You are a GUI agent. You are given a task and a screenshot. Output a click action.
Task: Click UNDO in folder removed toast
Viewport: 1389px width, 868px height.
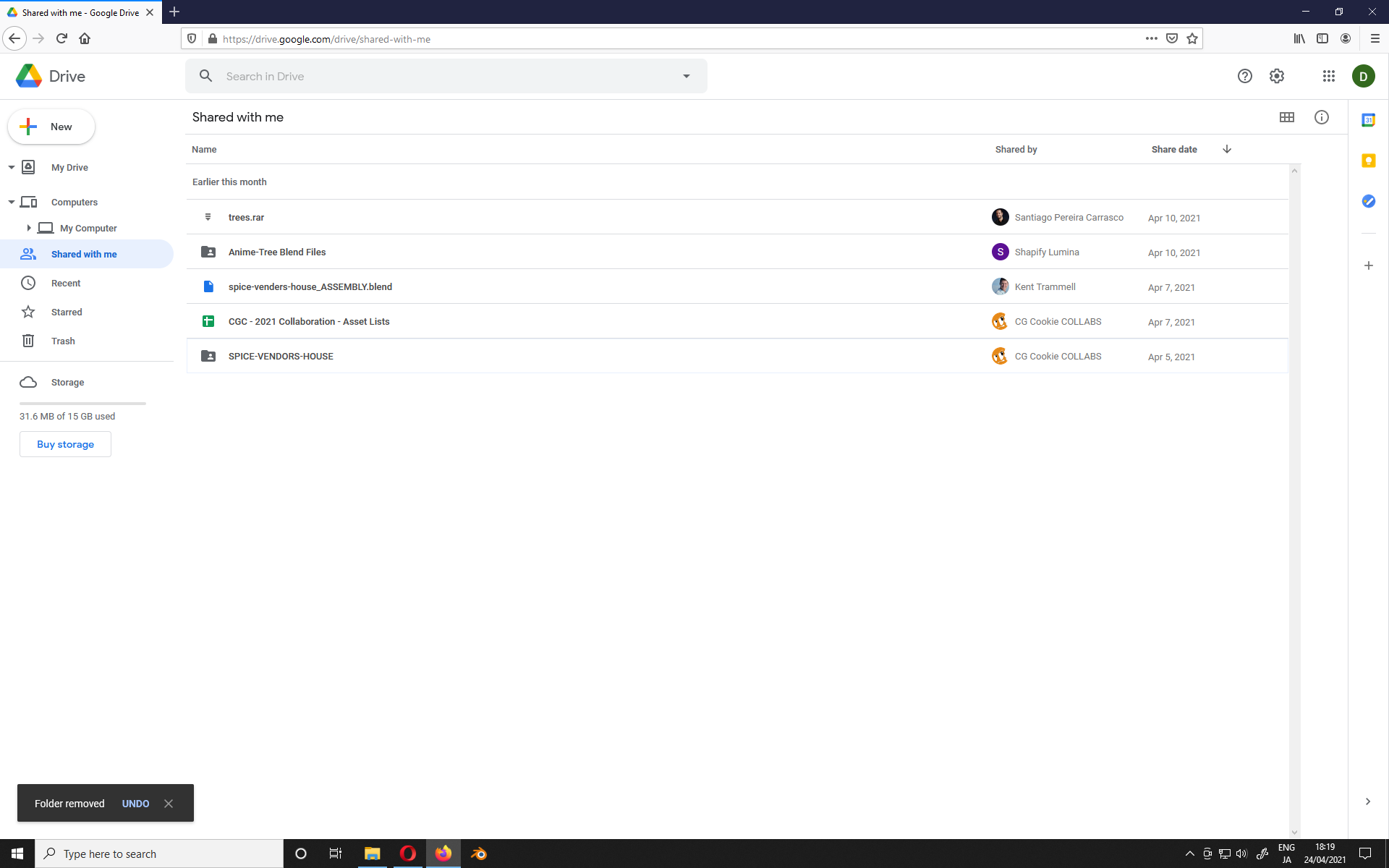(135, 804)
